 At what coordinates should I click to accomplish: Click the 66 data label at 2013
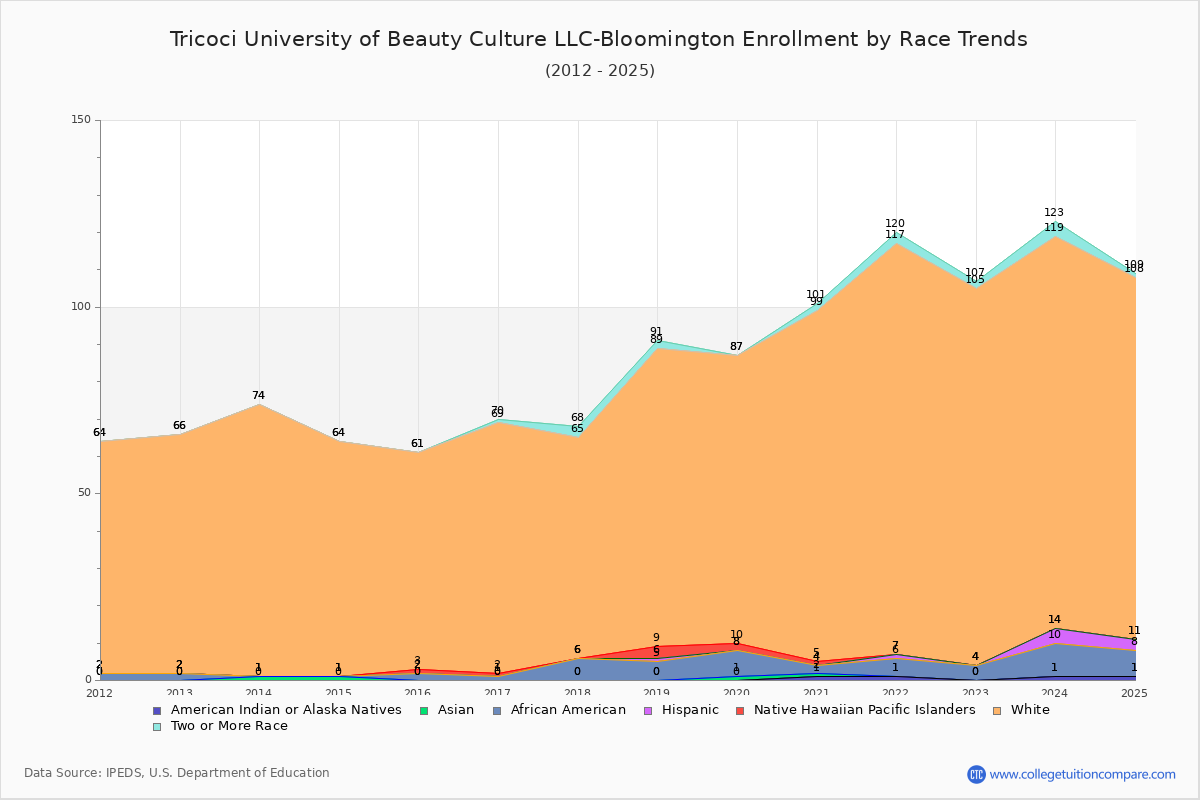179,426
